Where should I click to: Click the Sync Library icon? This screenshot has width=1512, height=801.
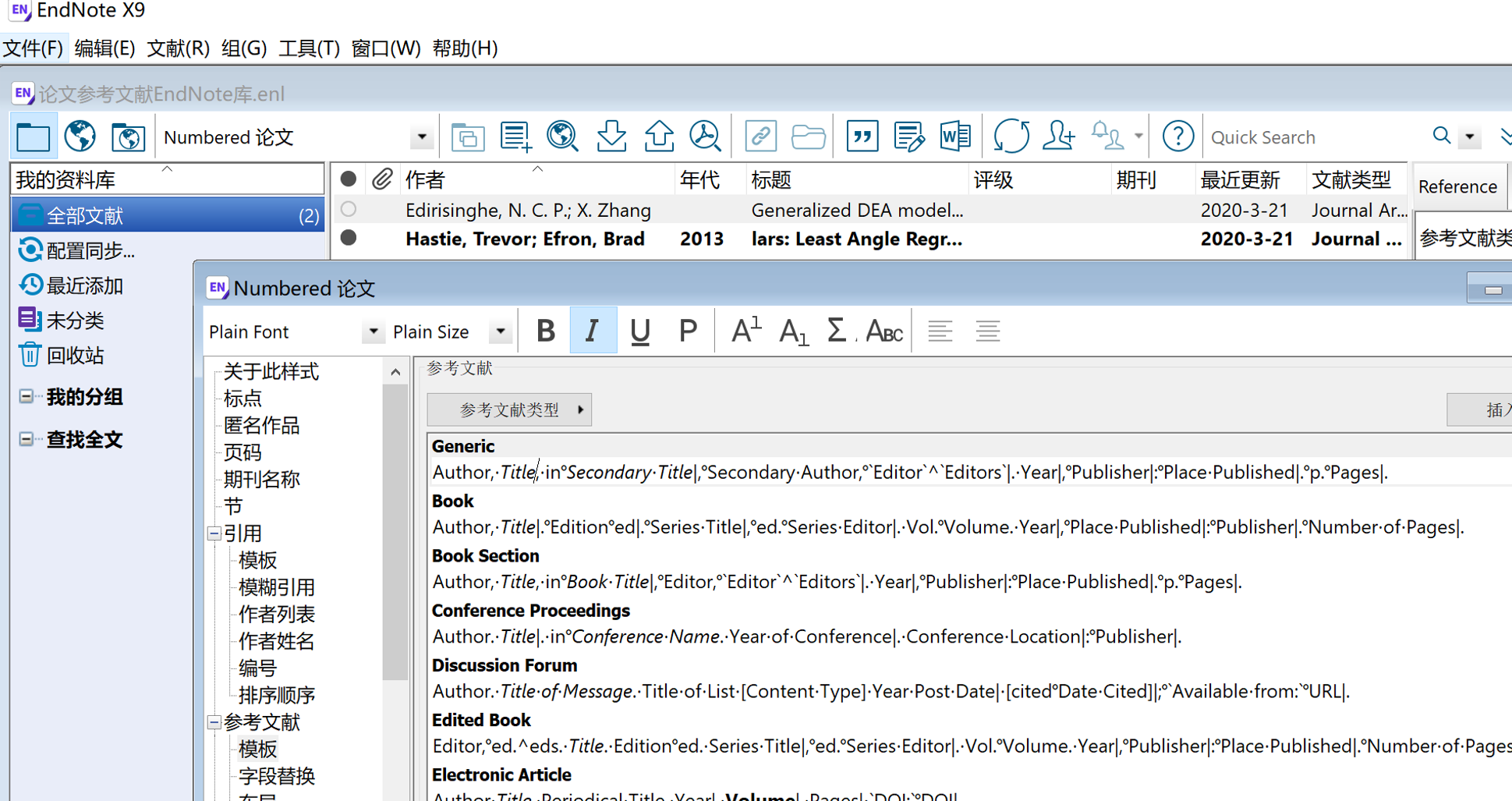pos(1011,136)
